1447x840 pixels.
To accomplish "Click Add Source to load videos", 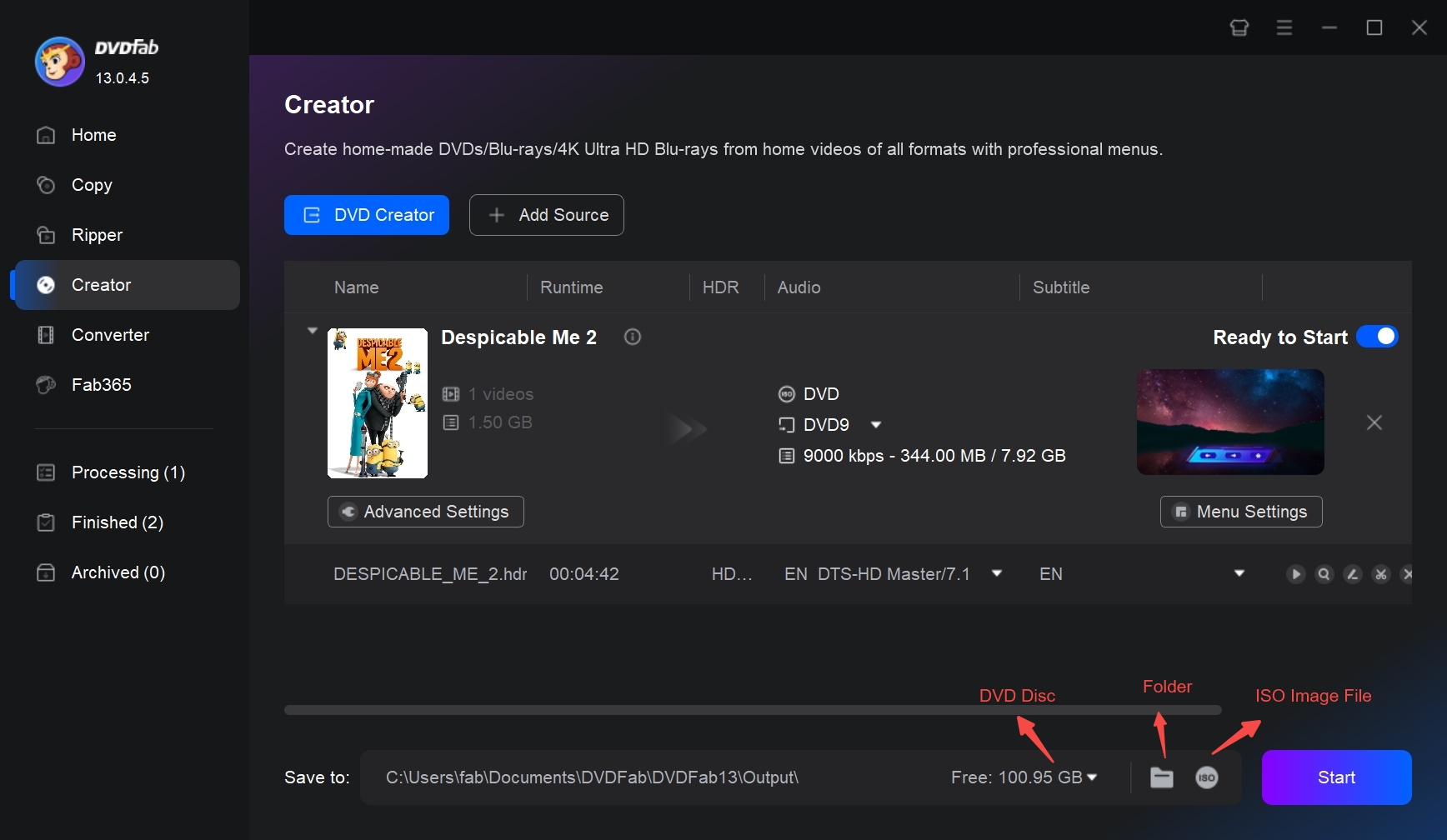I will tap(546, 214).
